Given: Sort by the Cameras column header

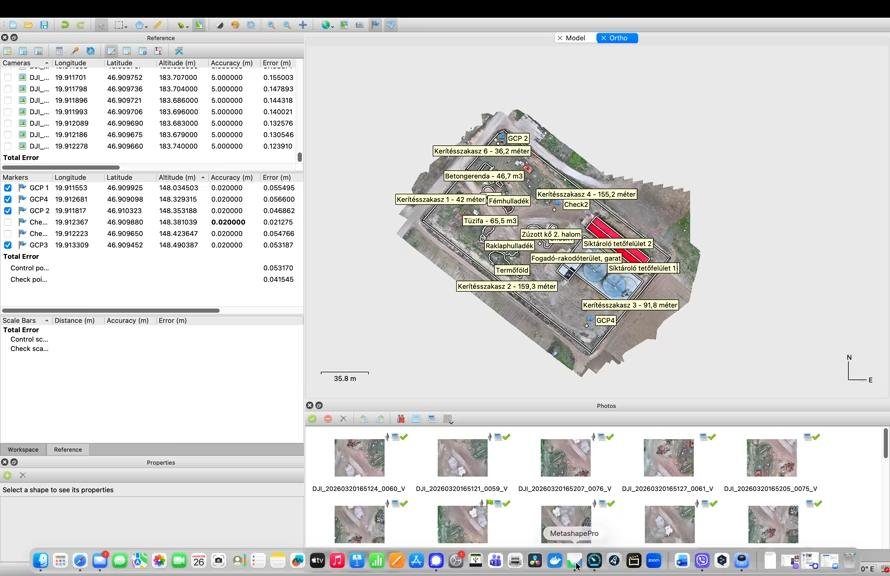Looking at the screenshot, I should 25,63.
